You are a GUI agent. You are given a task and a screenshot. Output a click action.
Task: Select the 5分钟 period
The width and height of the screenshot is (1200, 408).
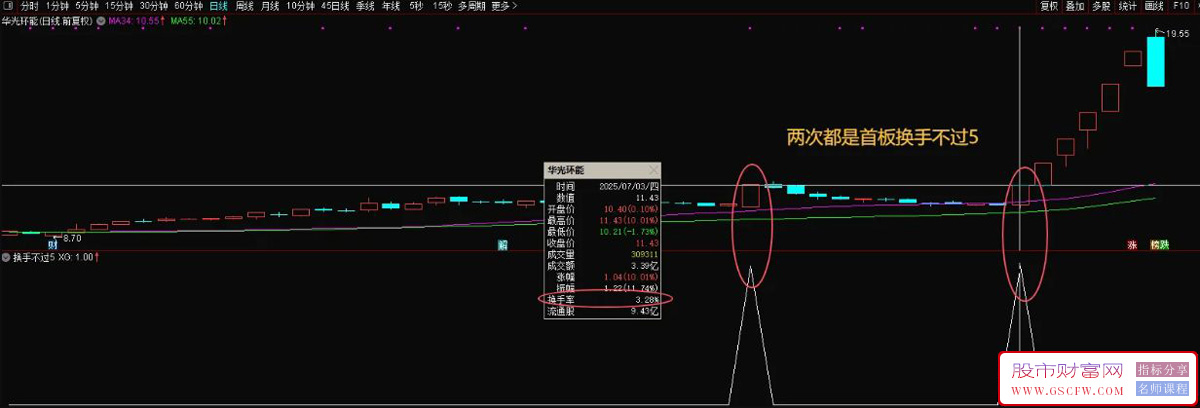87,6
